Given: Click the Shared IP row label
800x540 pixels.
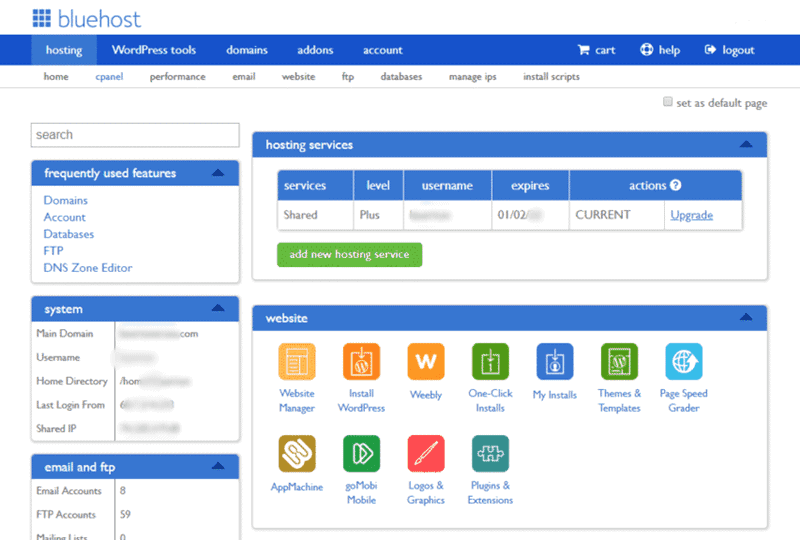Looking at the screenshot, I should pyautogui.click(x=56, y=428).
